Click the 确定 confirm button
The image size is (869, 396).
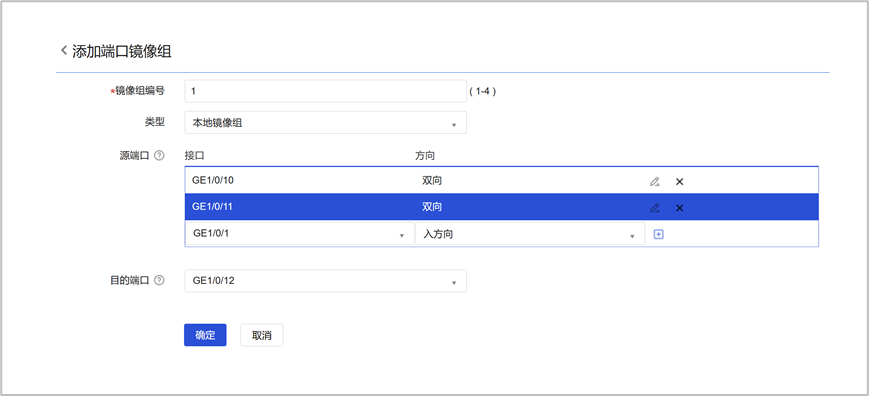click(205, 335)
